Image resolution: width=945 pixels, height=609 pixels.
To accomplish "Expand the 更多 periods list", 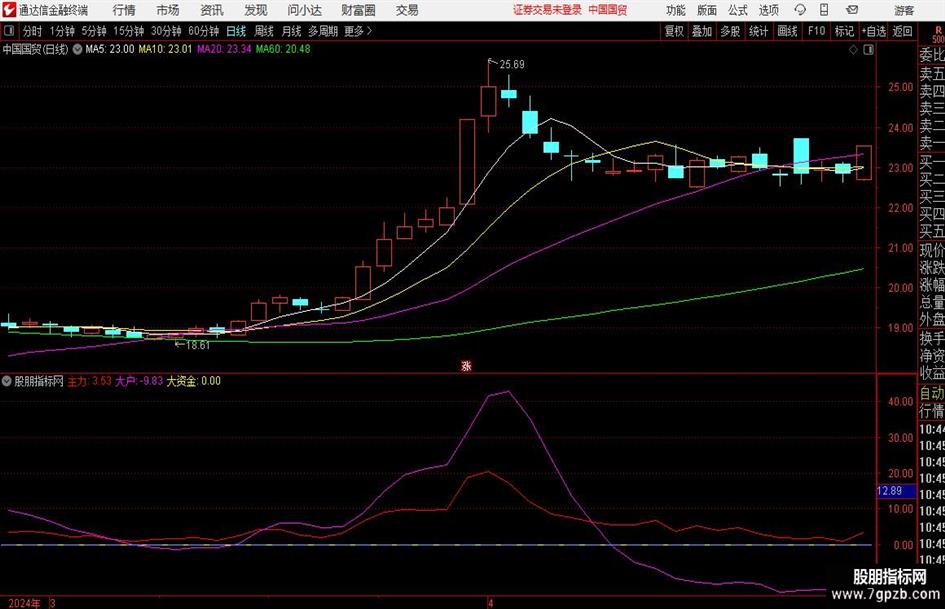I will point(358,31).
